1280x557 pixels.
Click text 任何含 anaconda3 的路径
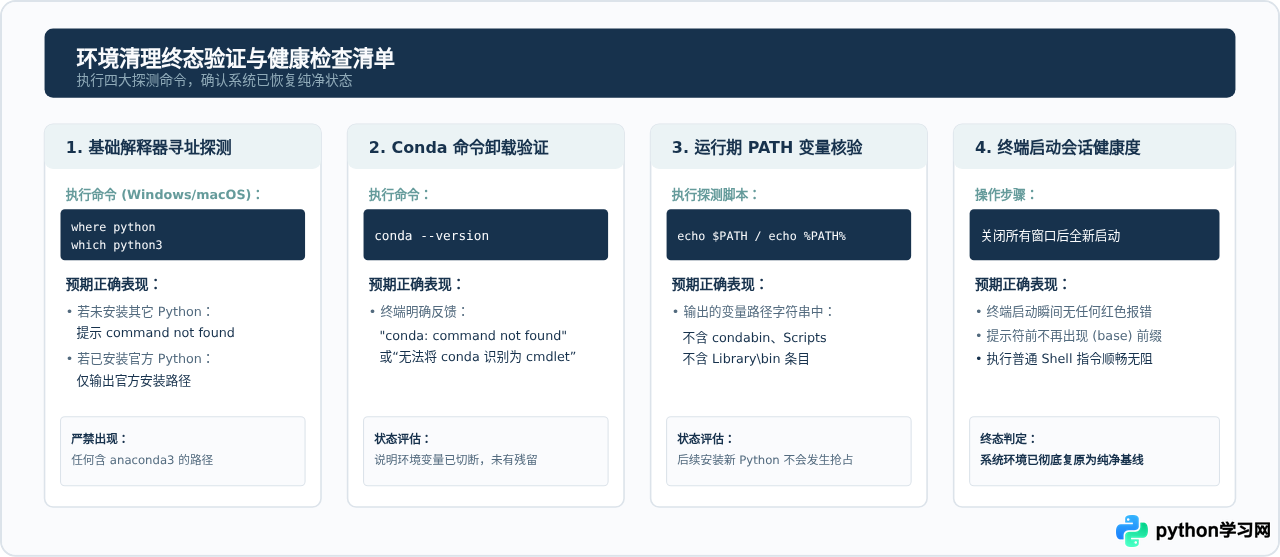142,460
